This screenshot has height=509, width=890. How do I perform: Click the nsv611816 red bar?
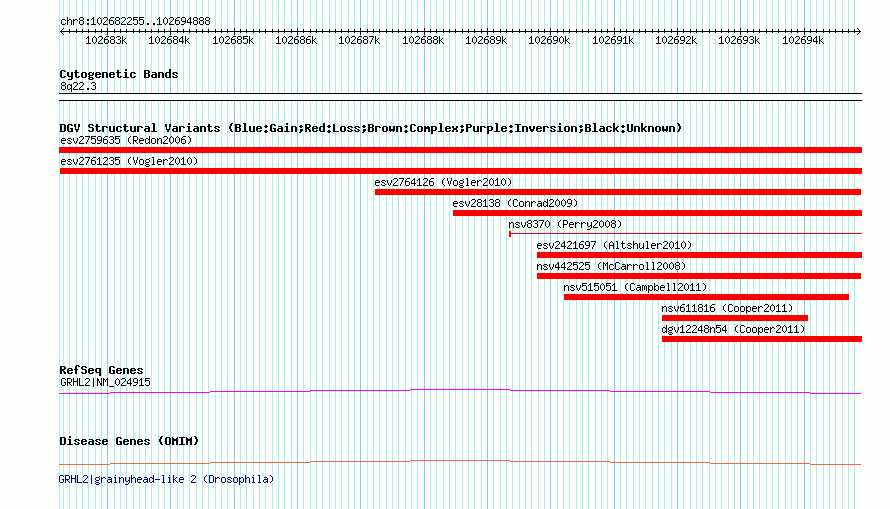pyautogui.click(x=734, y=318)
